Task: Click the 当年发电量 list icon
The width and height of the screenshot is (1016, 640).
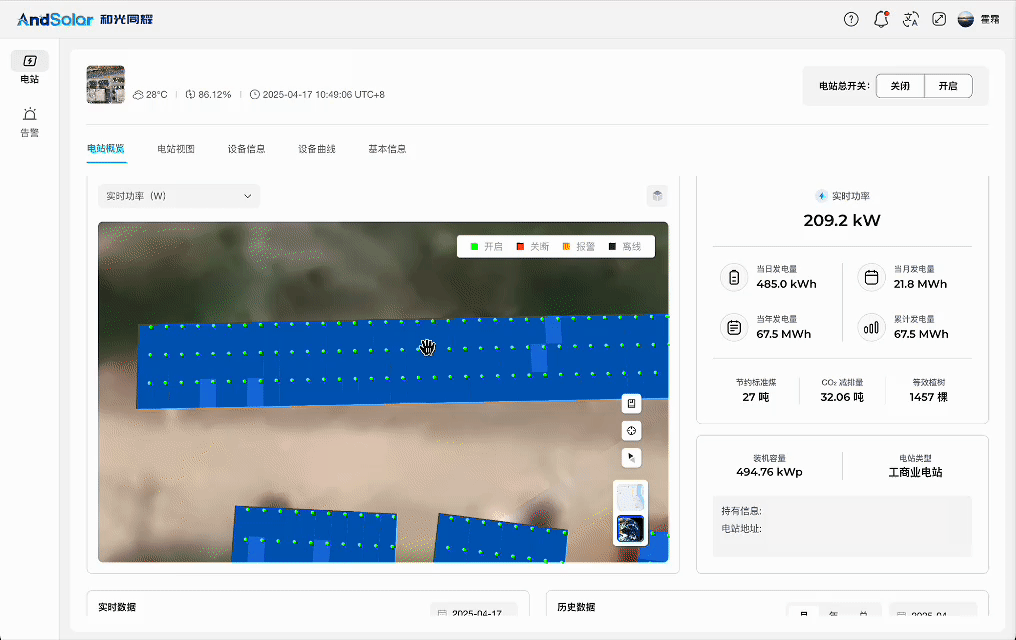Action: [x=733, y=327]
